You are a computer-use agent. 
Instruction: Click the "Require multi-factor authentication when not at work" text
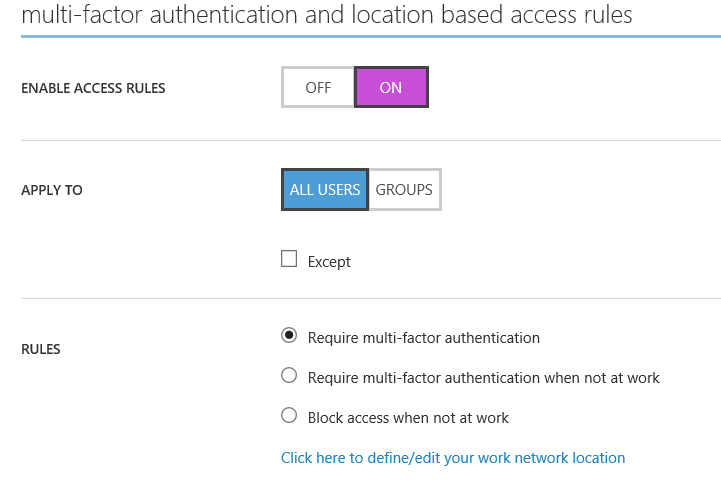484,378
